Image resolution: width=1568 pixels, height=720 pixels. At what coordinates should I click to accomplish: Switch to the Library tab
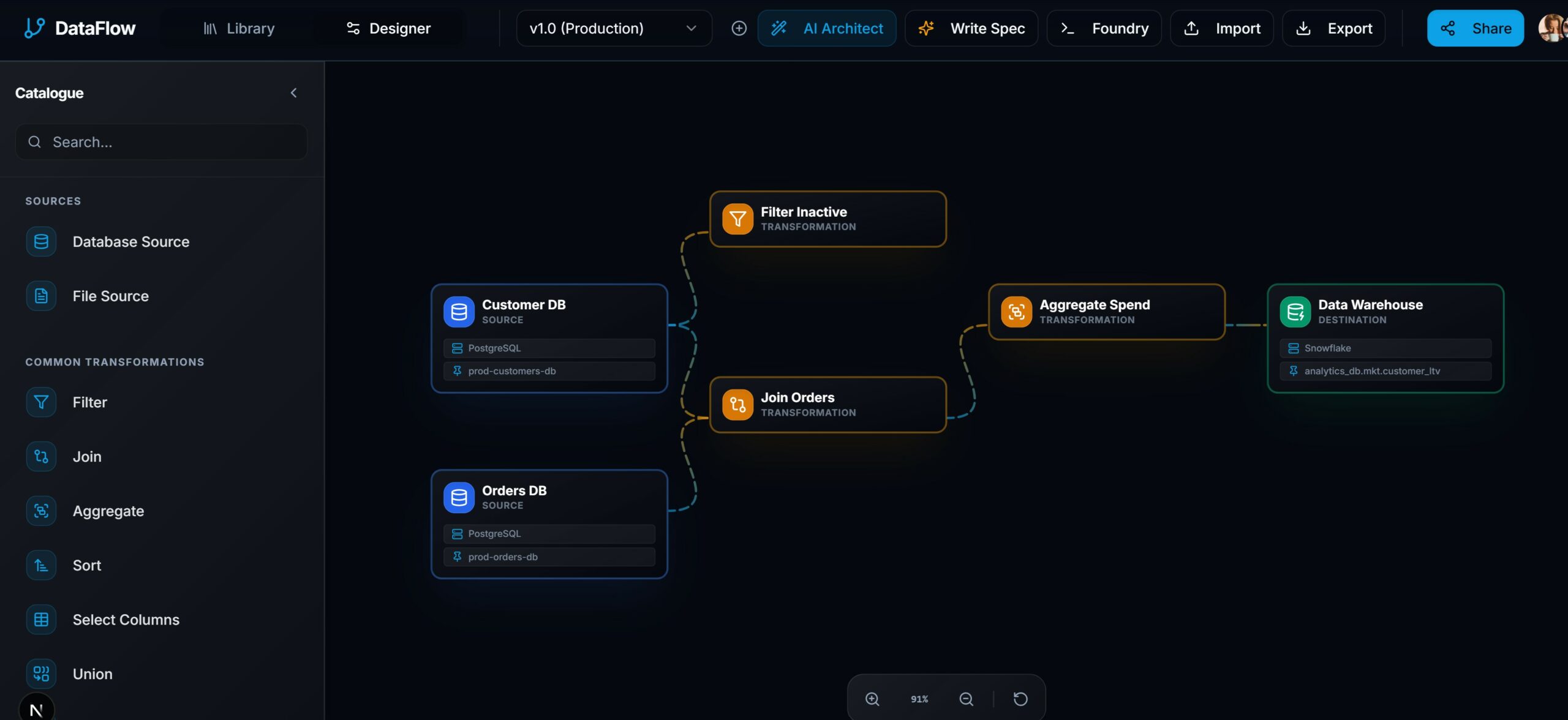239,28
